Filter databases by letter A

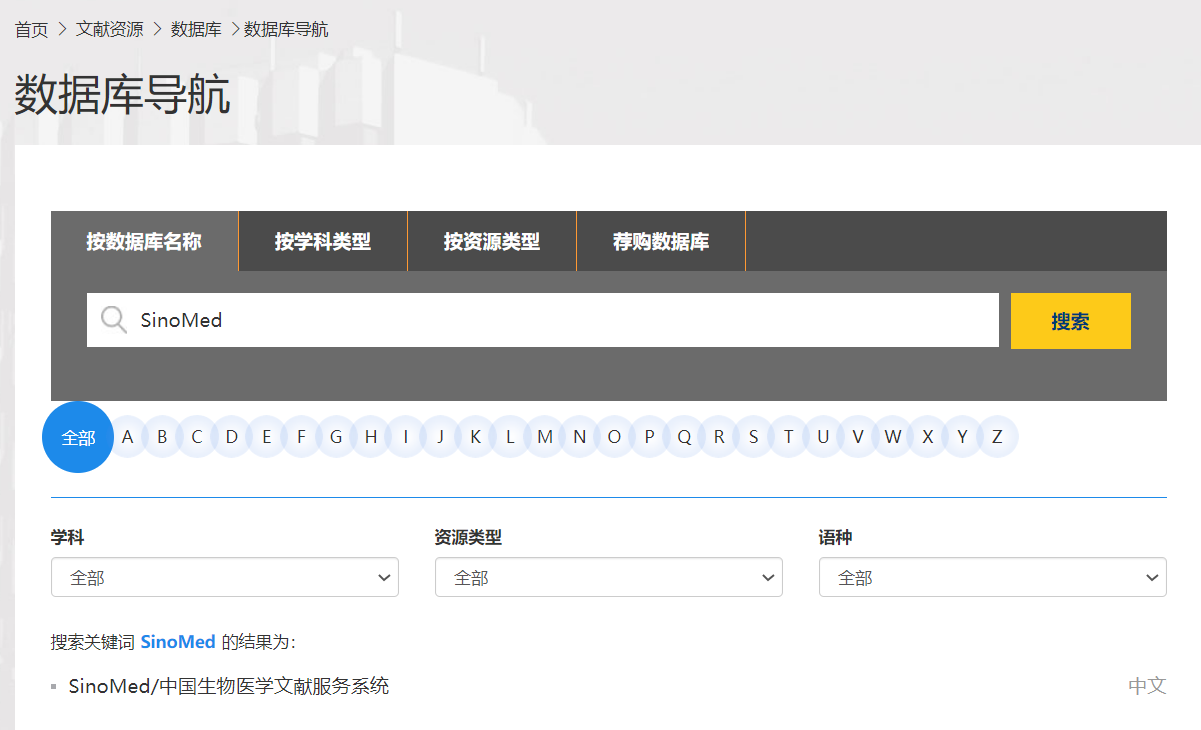(x=127, y=437)
